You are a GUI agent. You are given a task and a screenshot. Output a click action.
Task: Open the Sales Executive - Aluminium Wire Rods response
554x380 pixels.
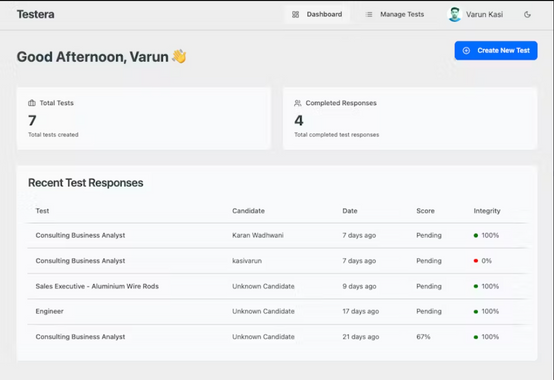(x=277, y=286)
